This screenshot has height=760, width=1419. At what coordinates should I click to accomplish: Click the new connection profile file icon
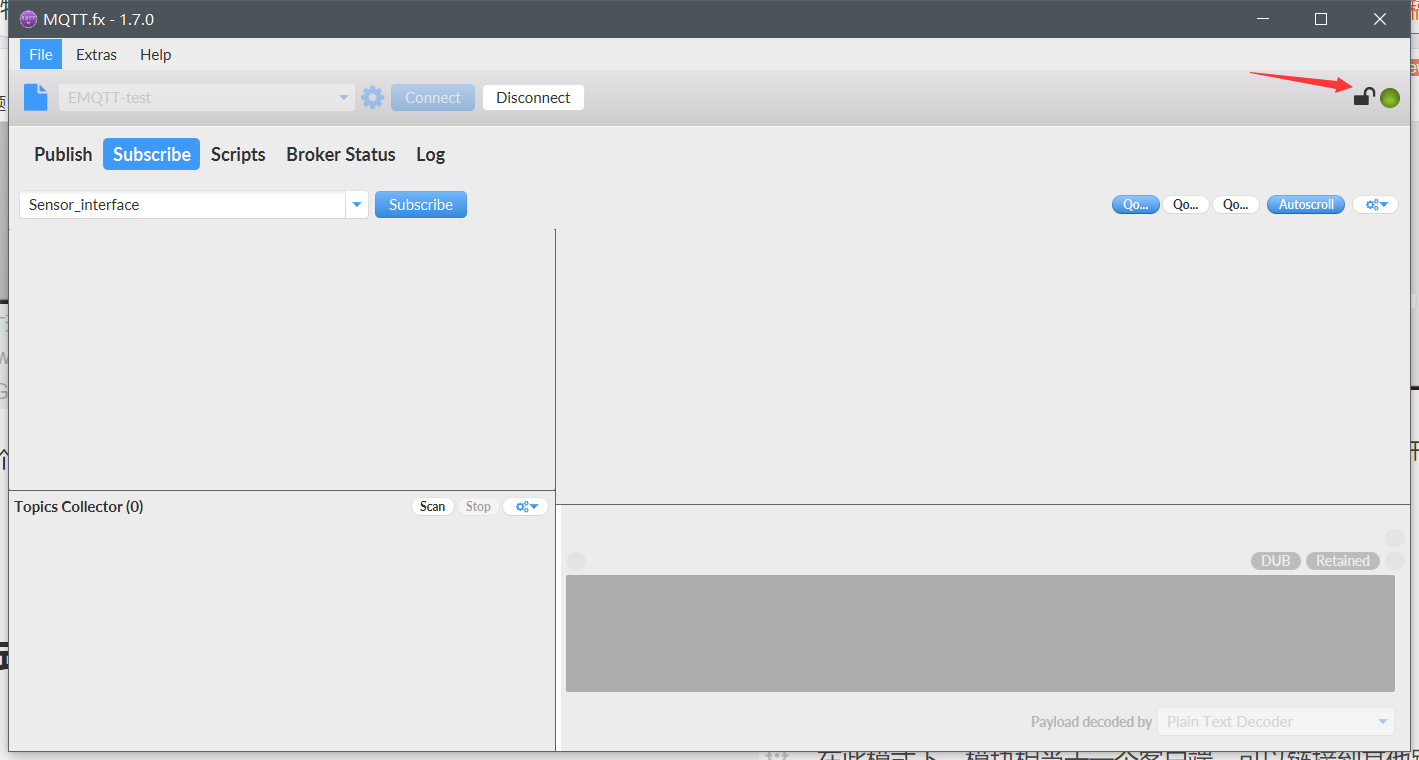(x=36, y=97)
